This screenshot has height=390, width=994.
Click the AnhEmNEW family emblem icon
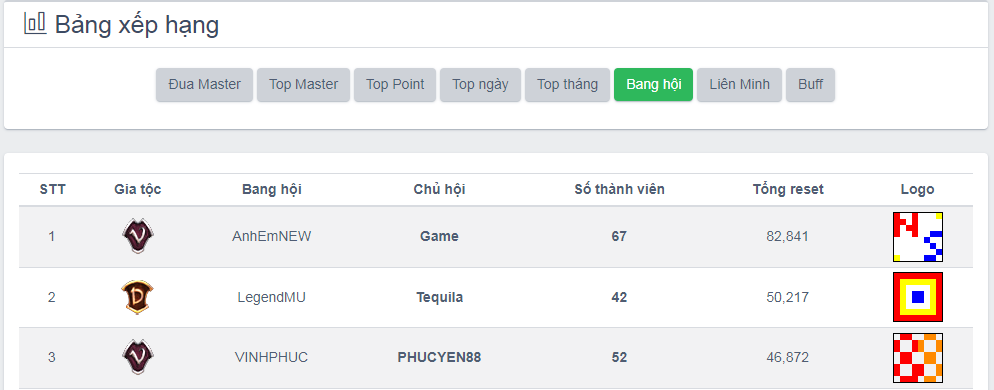pyautogui.click(x=138, y=236)
